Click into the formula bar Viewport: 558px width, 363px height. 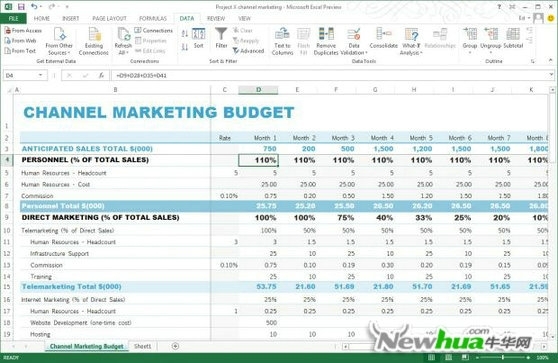click(x=329, y=75)
